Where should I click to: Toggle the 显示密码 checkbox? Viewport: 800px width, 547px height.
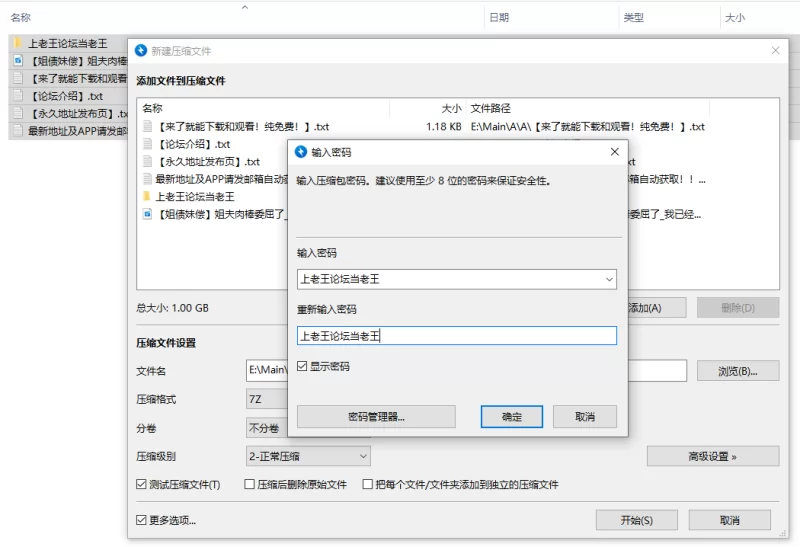pos(302,366)
